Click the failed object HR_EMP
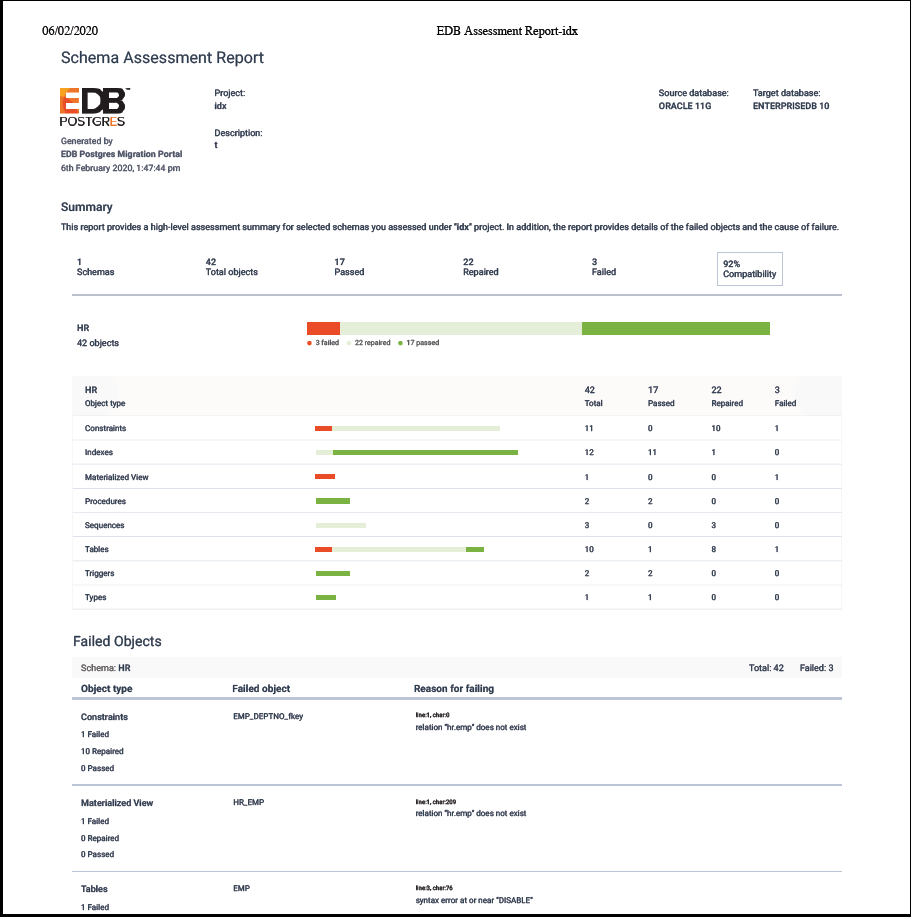Screen dimensions: 911x917 249,802
